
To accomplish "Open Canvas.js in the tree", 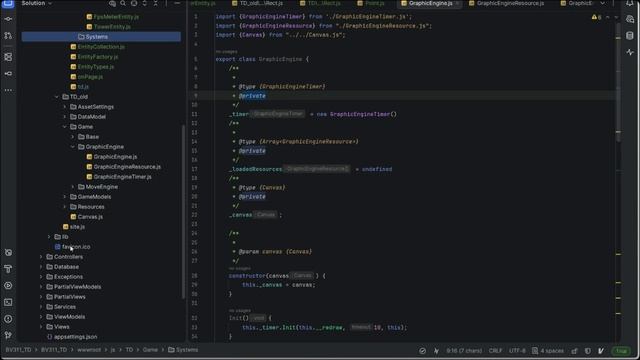I will pyautogui.click(x=90, y=217).
